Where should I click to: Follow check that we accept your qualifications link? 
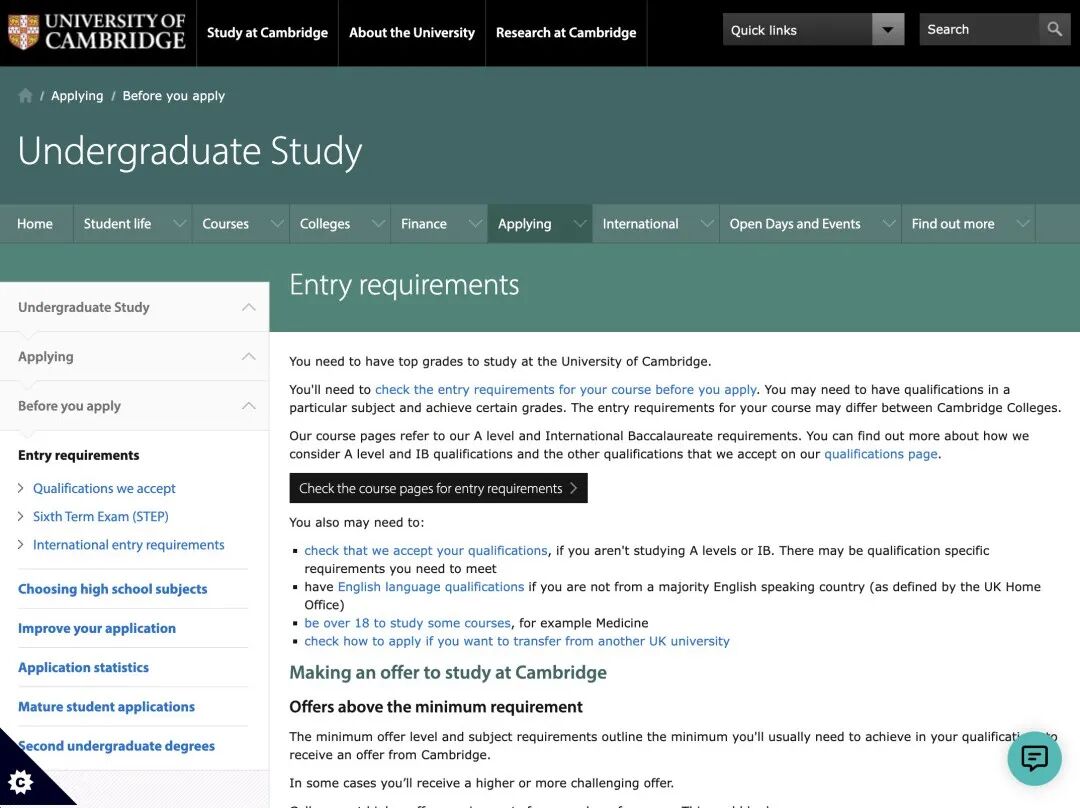pyautogui.click(x=426, y=550)
